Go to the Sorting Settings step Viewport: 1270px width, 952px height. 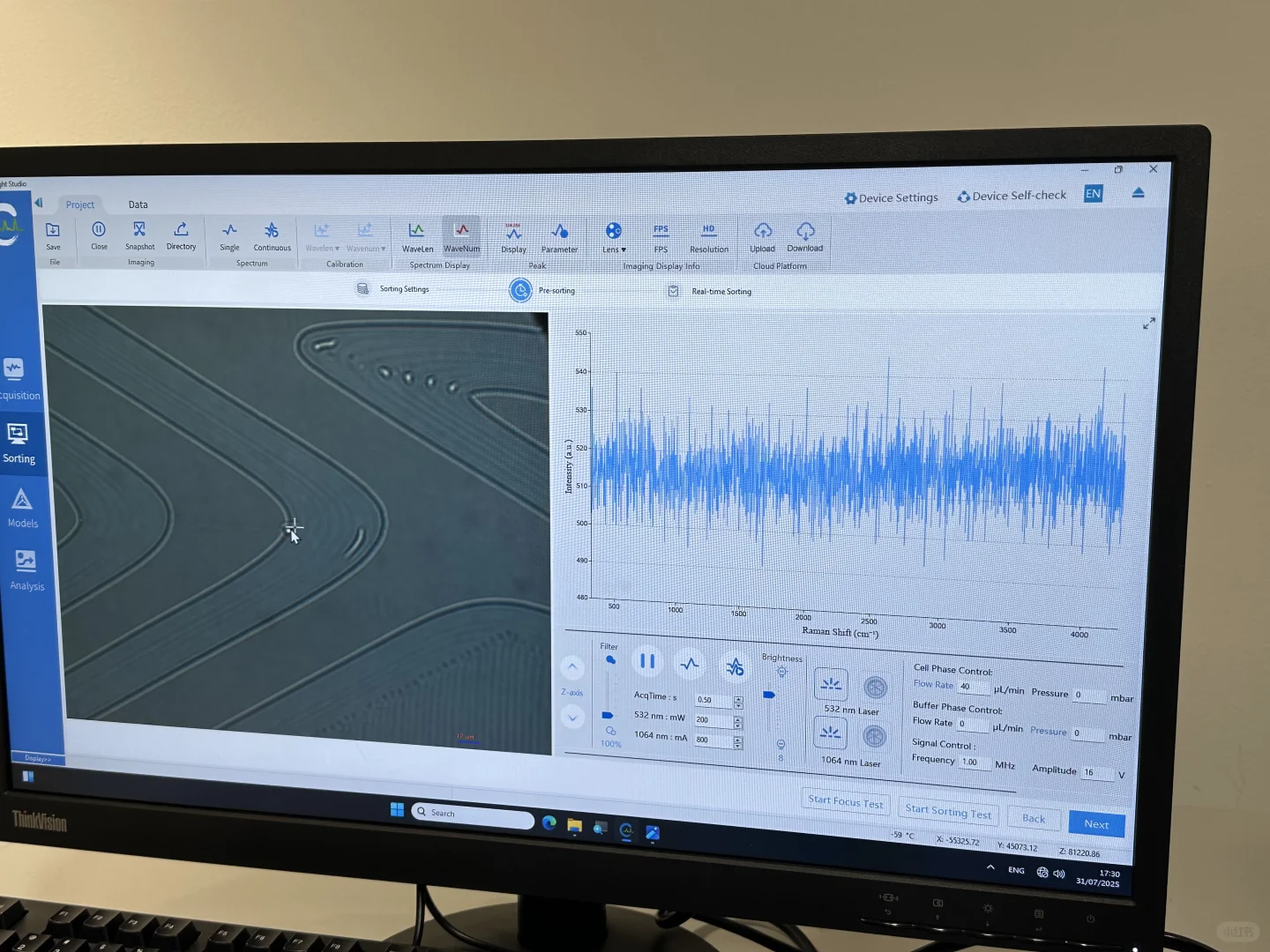pyautogui.click(x=392, y=289)
